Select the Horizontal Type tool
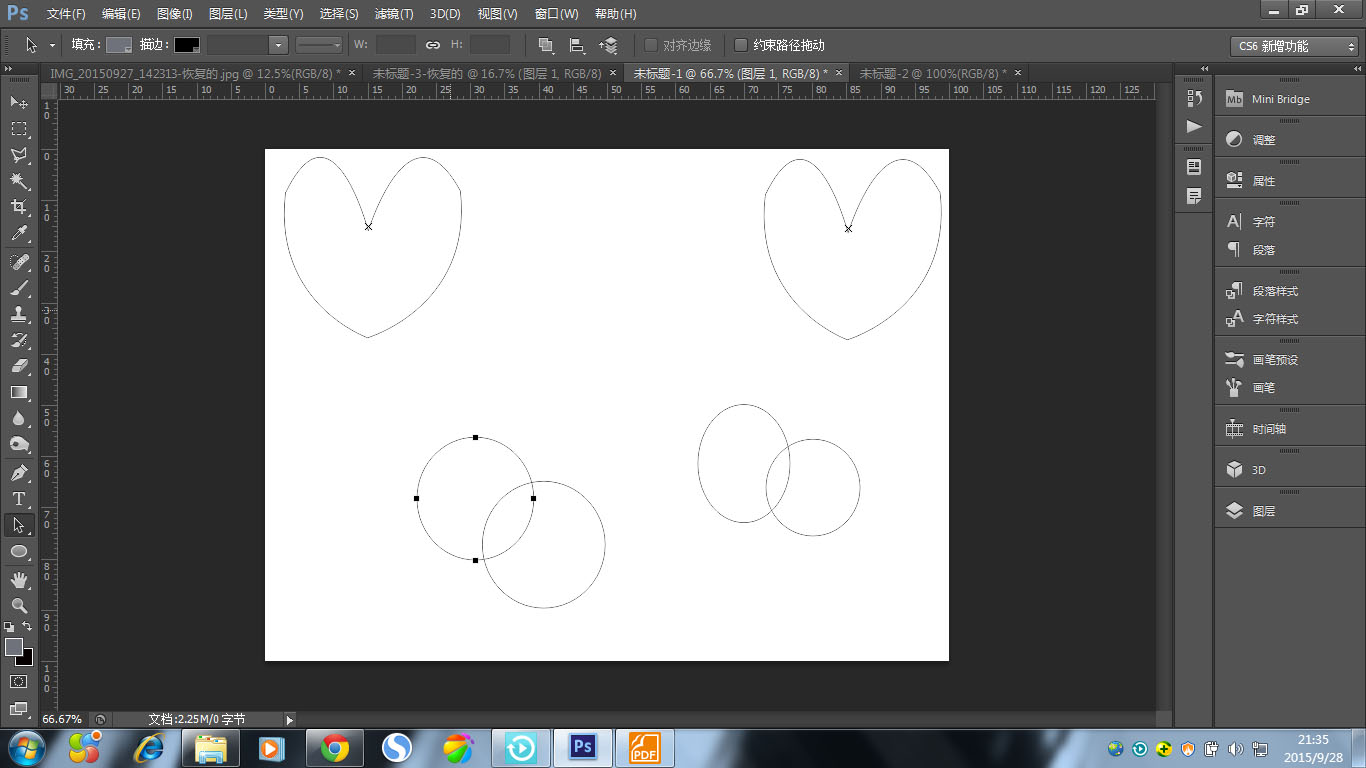Screen dimensions: 1366x768 pos(19,498)
